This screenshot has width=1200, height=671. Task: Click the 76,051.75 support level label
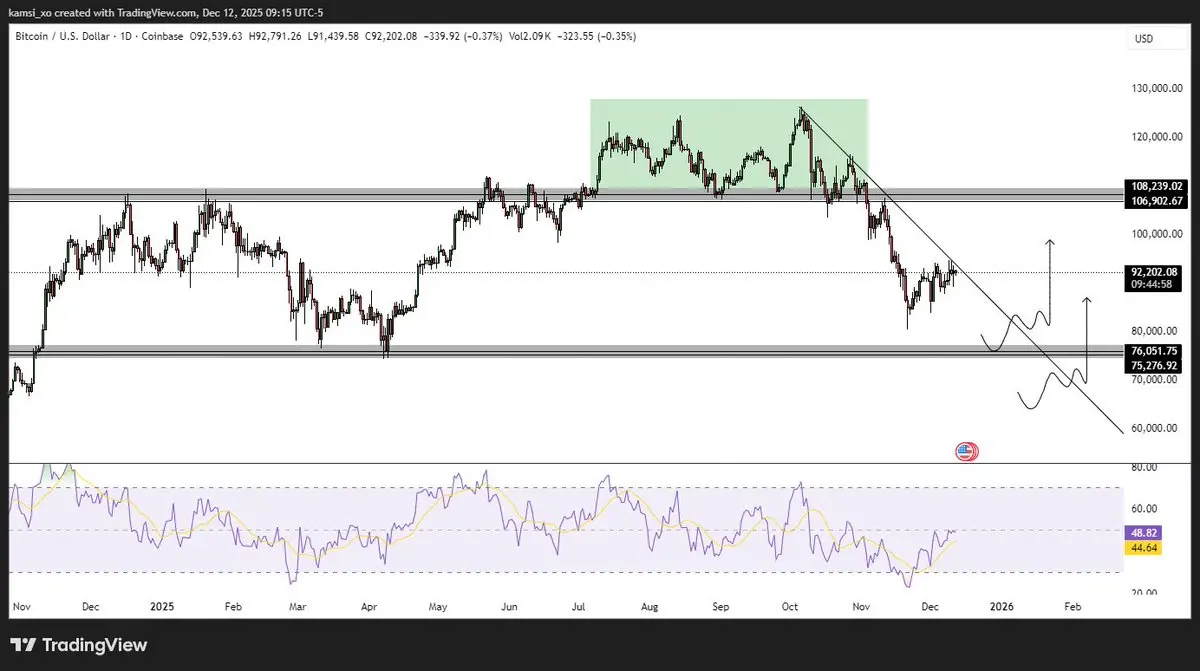[1156, 351]
